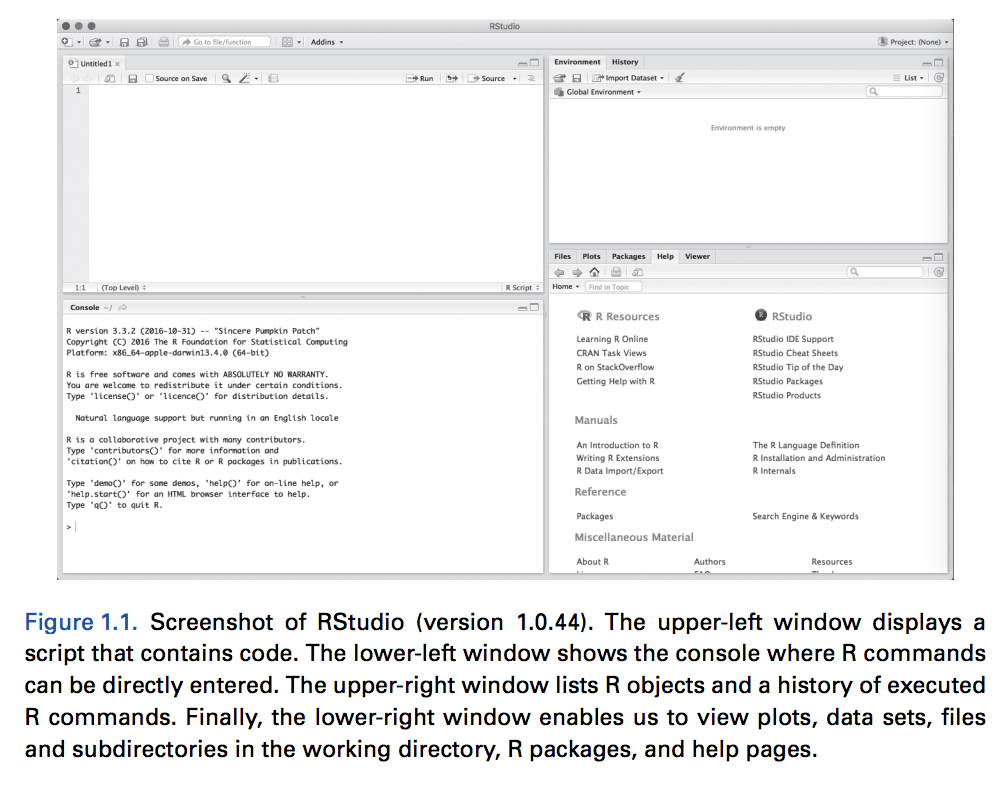Save the Untitled1 script via editor toolbar
Viewport: 1006px width, 794px height.
point(133,78)
